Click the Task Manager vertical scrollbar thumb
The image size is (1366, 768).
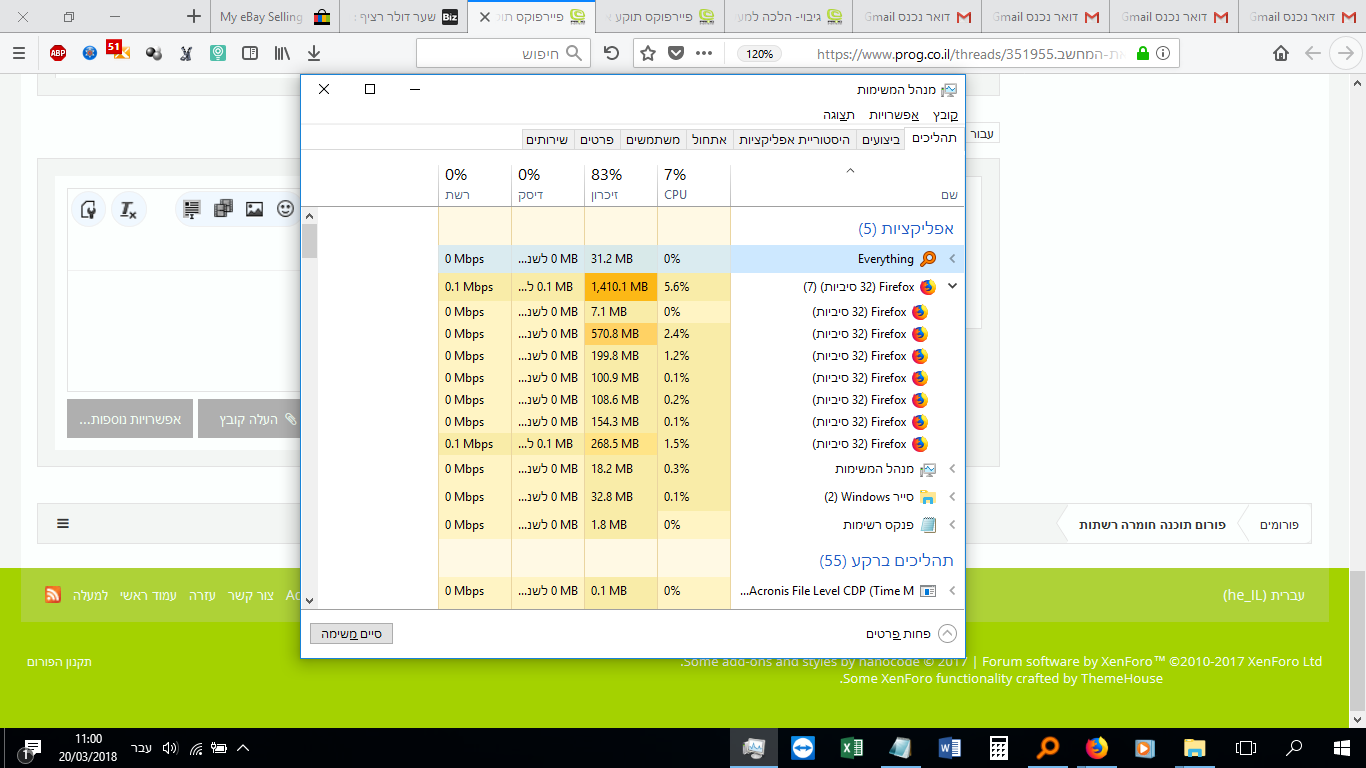click(x=309, y=241)
